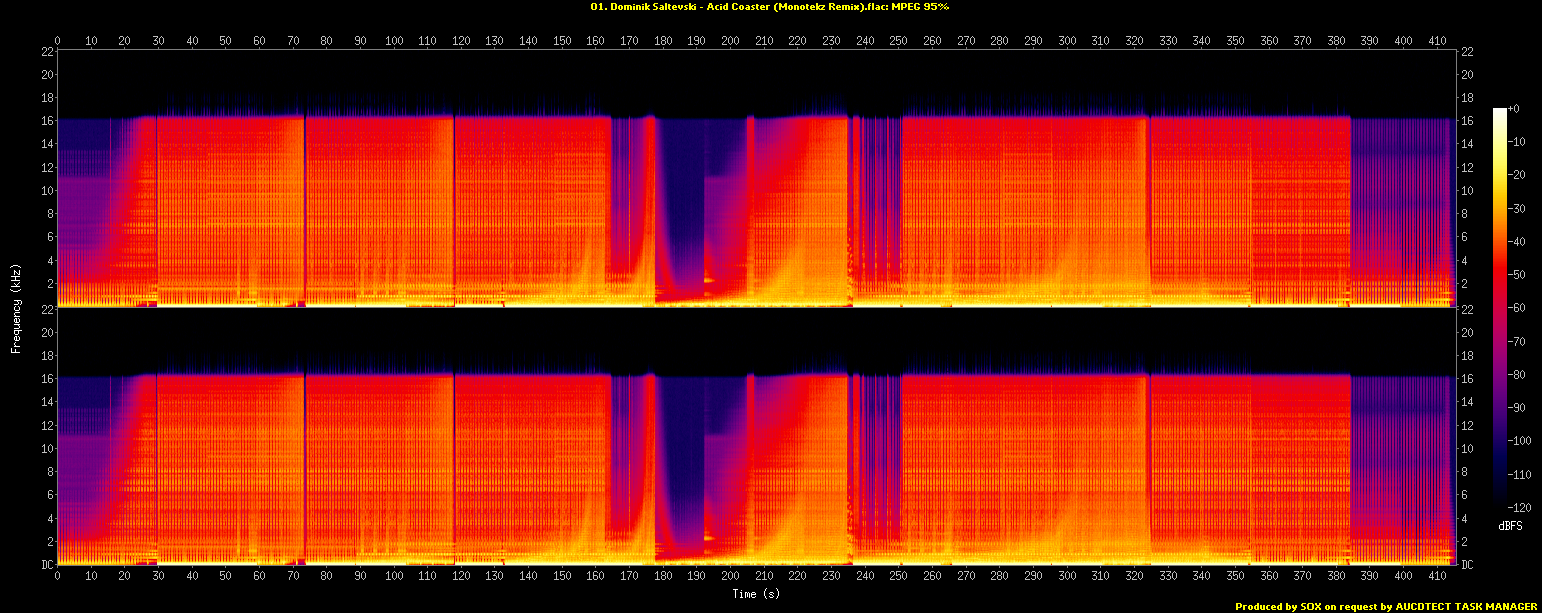
Task: Click the "-120" label on dBFS scale
Action: tap(1516, 507)
